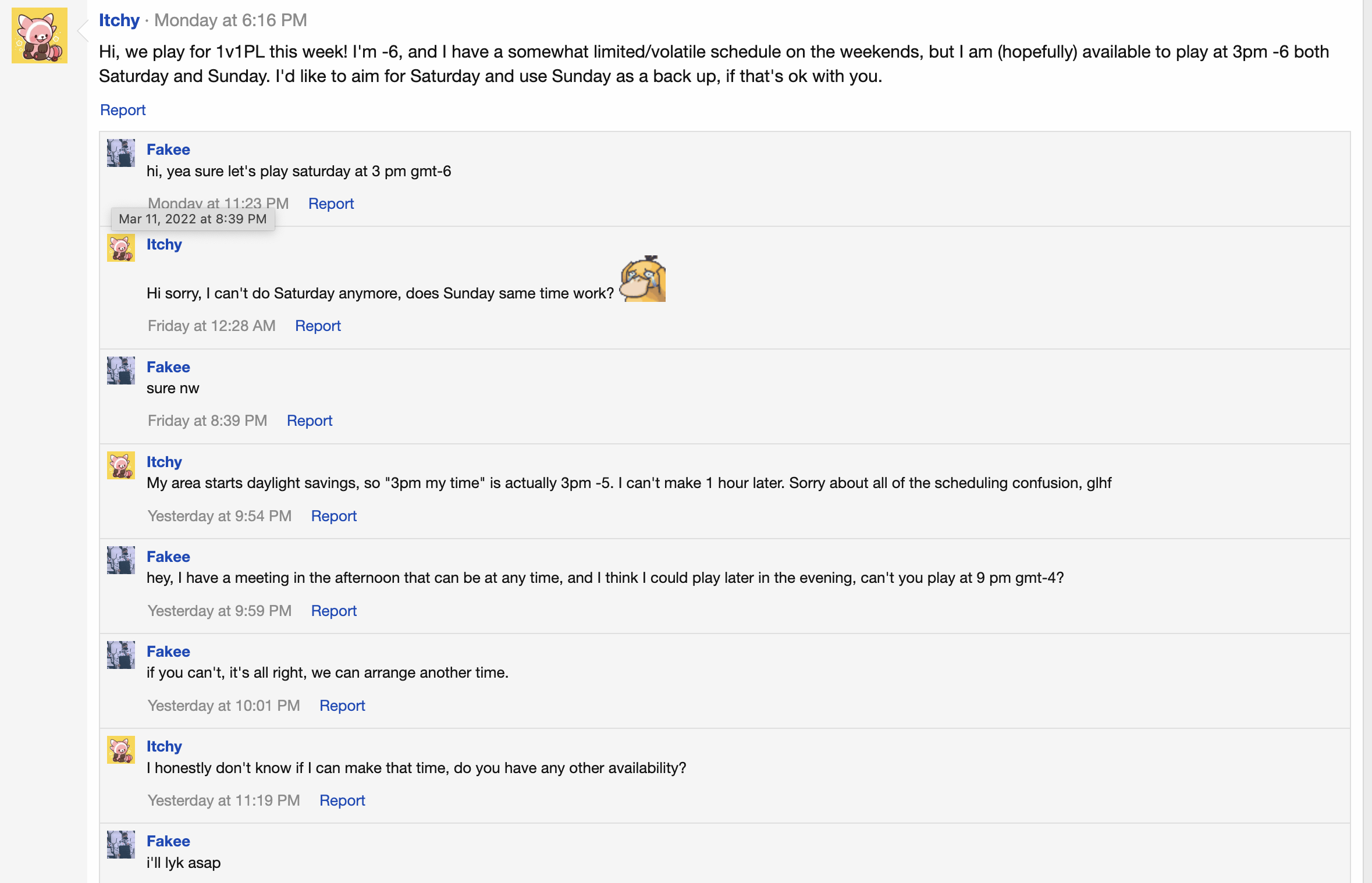The width and height of the screenshot is (1372, 883).
Task: Click Fakee's avatar beside the first reply
Action: pos(121,153)
